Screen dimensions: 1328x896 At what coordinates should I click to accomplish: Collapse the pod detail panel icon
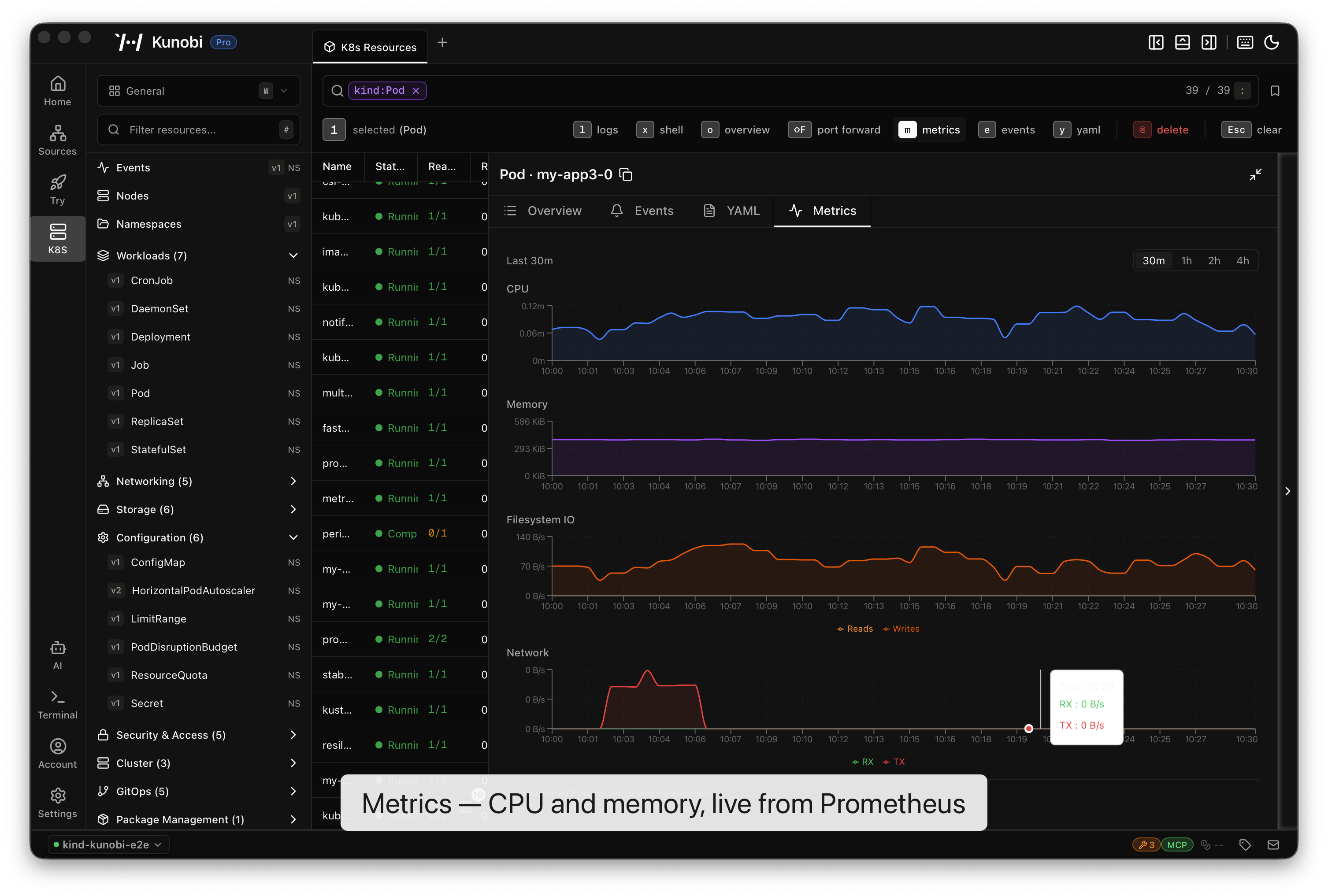coord(1255,174)
